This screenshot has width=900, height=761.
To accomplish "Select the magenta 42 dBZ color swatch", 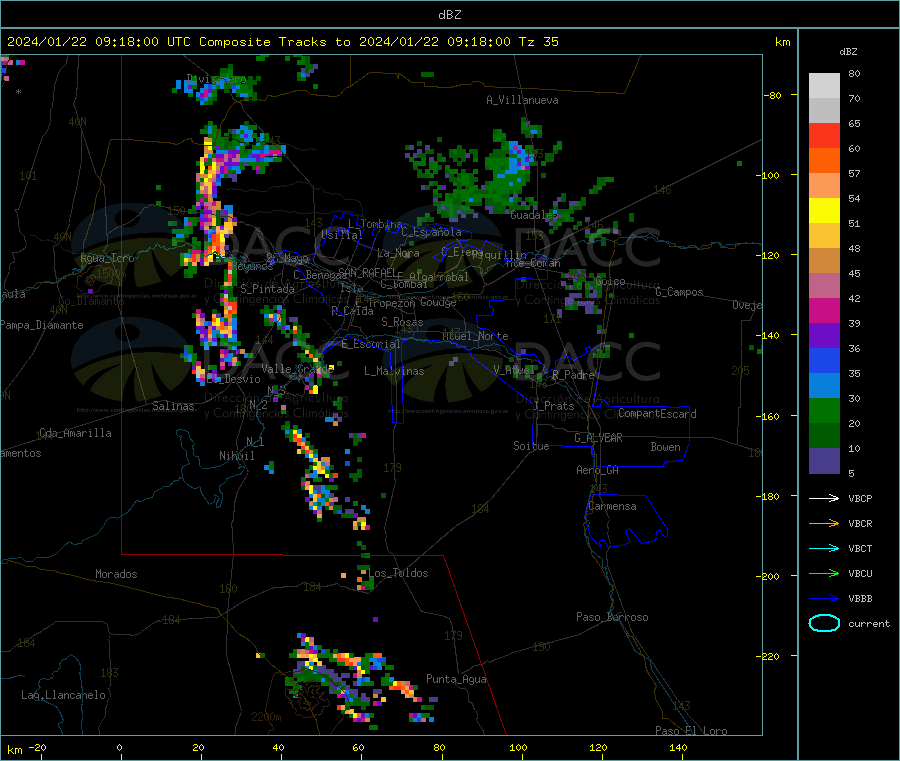I will tap(824, 310).
